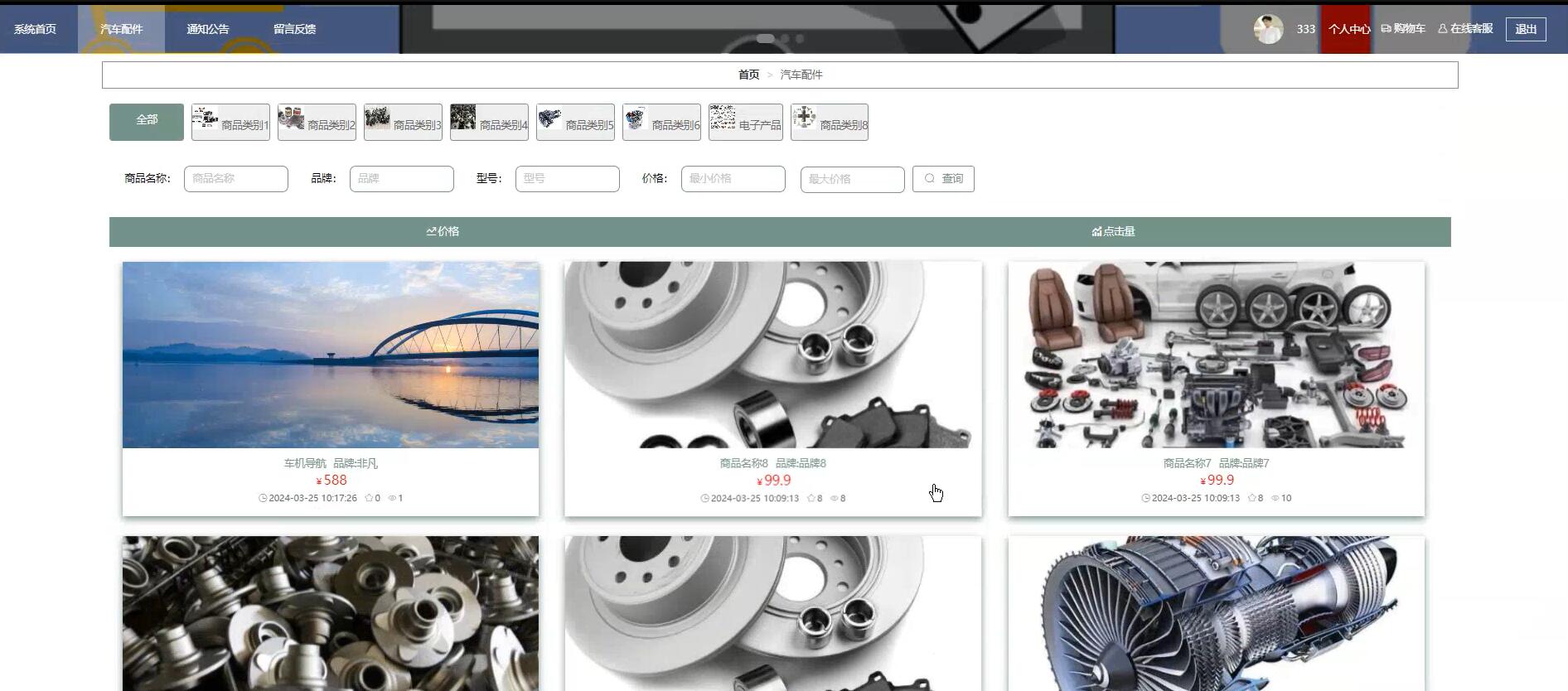Viewport: 1568px width, 691px height.
Task: Click the ¥99.9 price of 商品名称7
Action: click(1217, 481)
